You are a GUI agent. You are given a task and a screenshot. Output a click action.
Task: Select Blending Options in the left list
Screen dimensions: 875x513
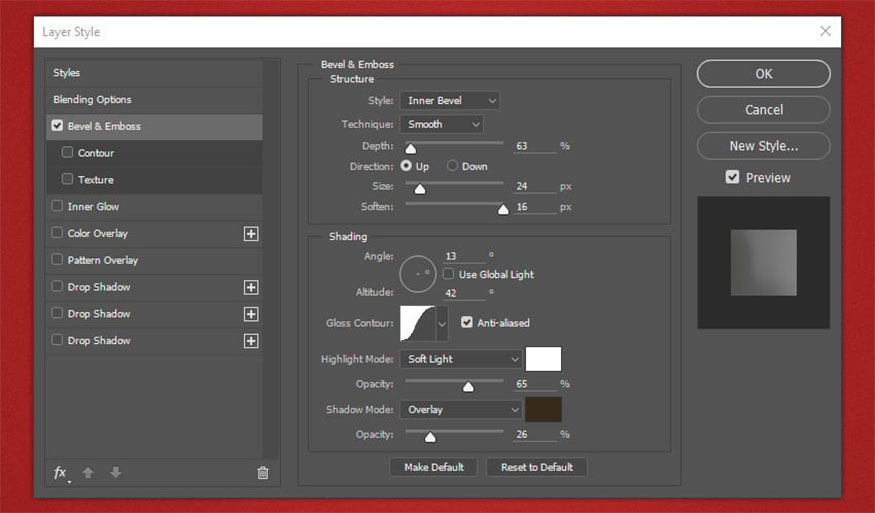(92, 100)
